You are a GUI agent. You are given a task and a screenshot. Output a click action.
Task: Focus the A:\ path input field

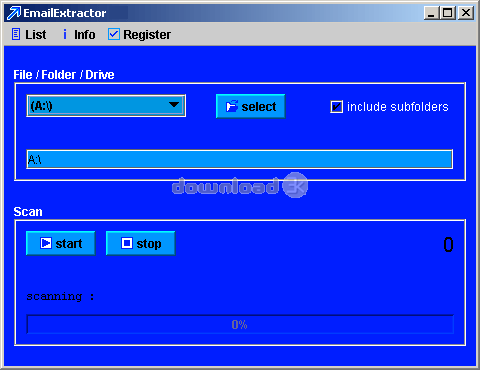(239, 159)
